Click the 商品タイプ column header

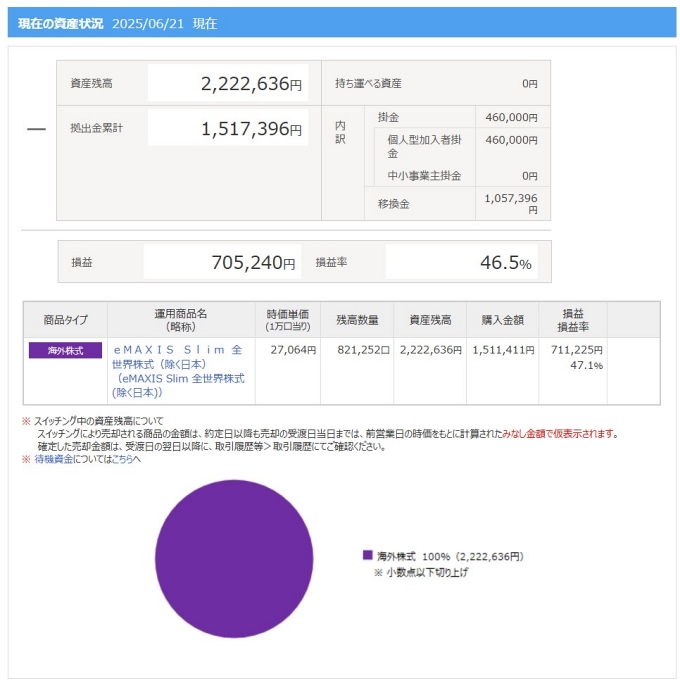tap(65, 320)
